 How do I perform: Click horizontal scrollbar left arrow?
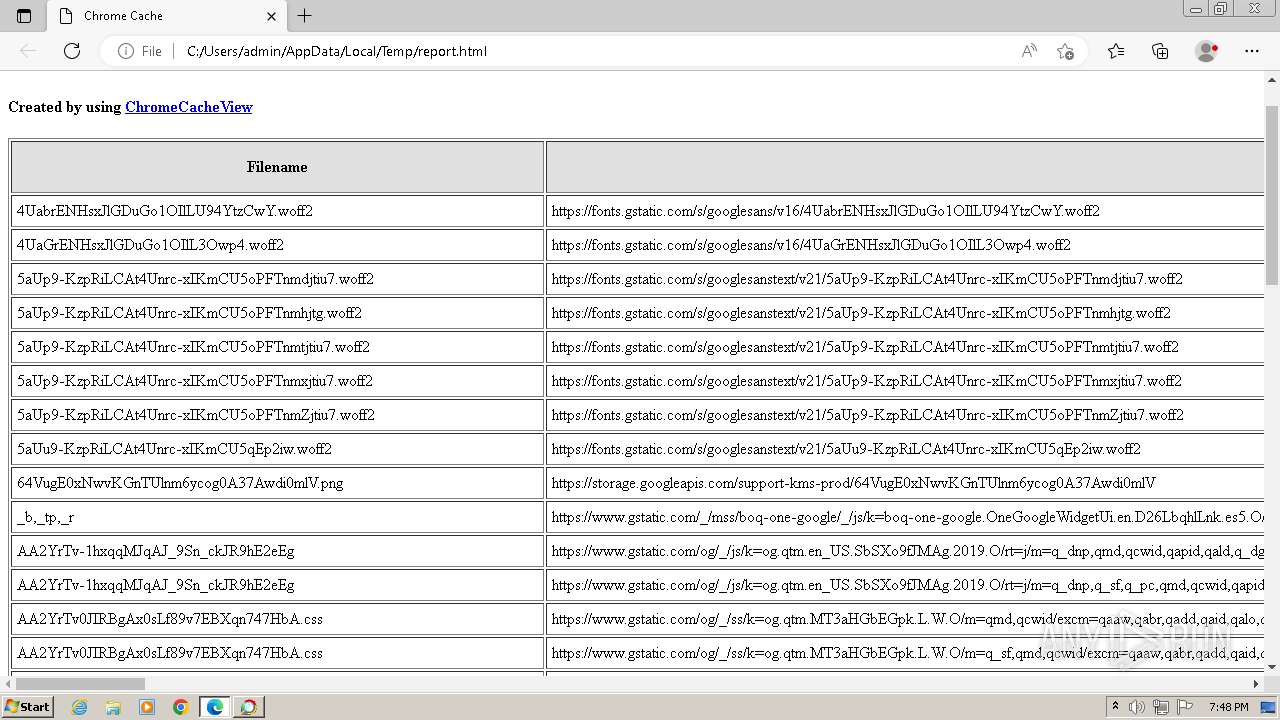point(7,684)
